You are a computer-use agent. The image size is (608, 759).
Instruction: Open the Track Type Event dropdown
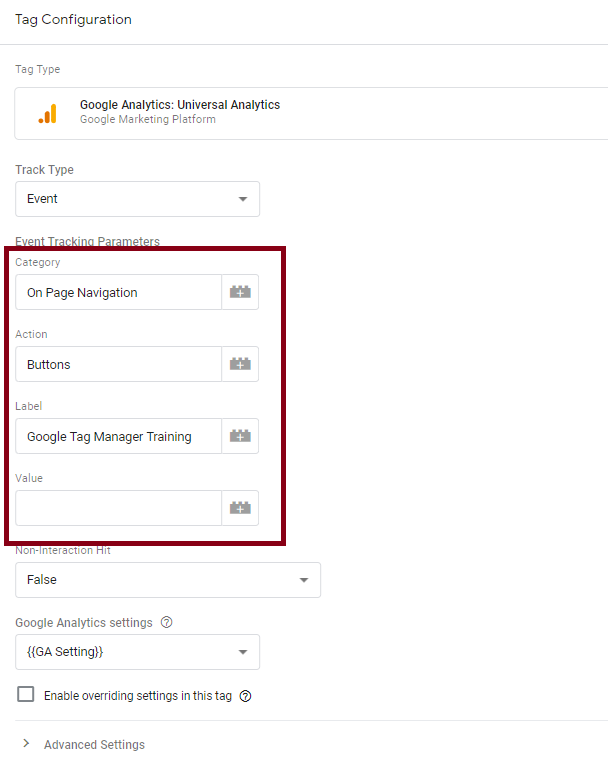pyautogui.click(x=137, y=199)
